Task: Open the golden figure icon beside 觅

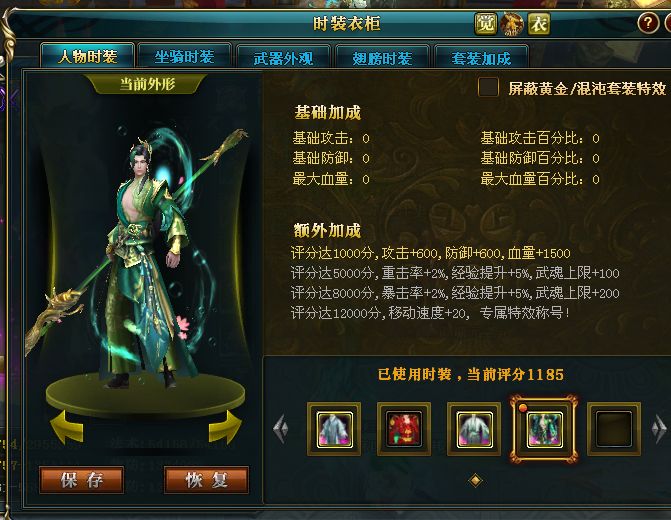Action: (x=512, y=24)
